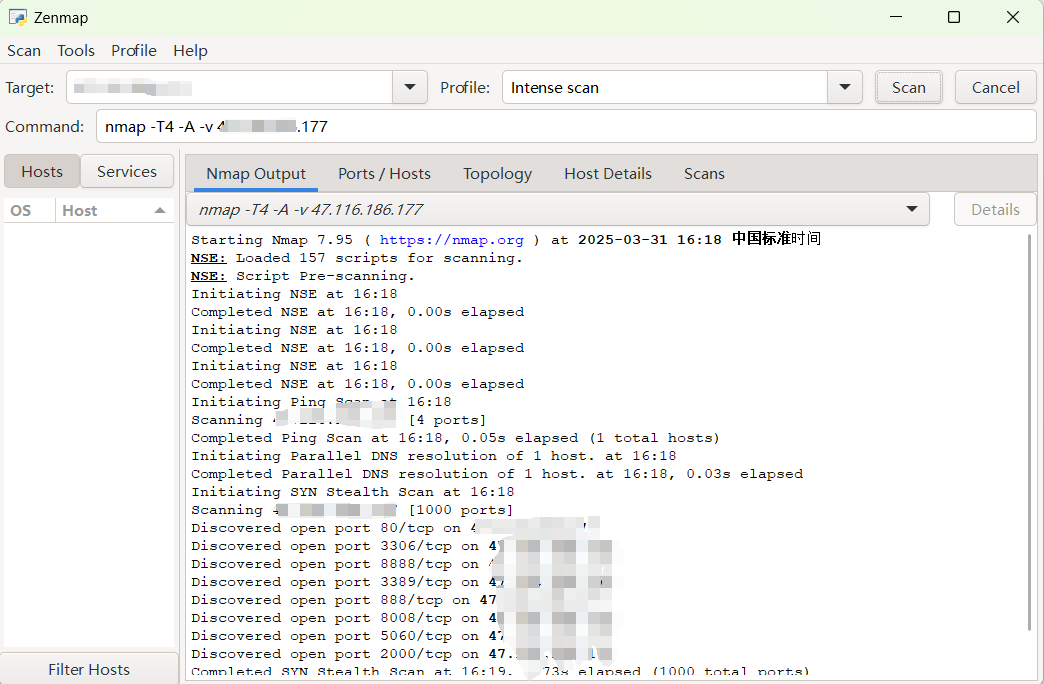Cancel the running scan

pyautogui.click(x=995, y=87)
